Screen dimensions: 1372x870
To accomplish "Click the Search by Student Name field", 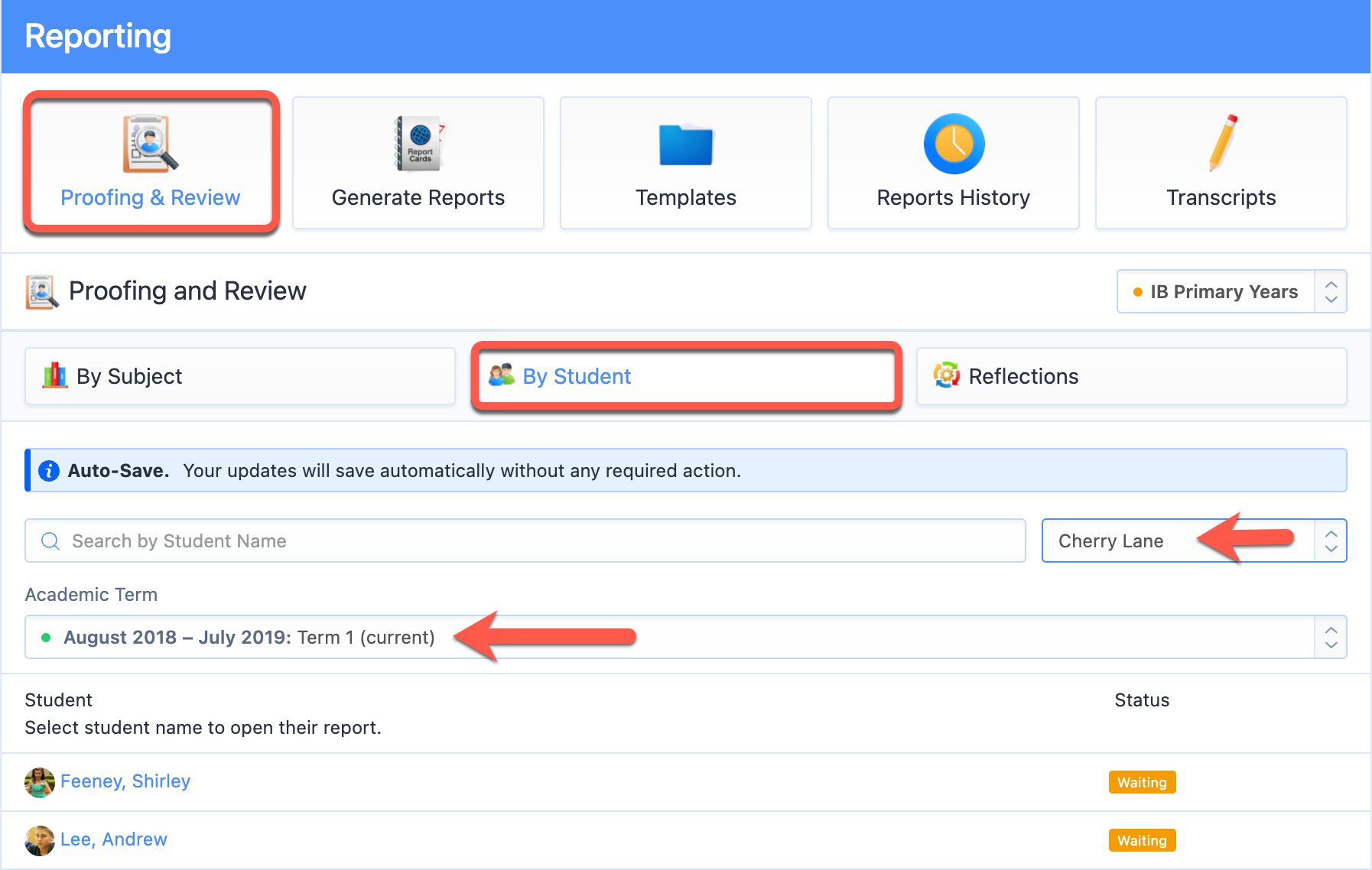I will (525, 541).
